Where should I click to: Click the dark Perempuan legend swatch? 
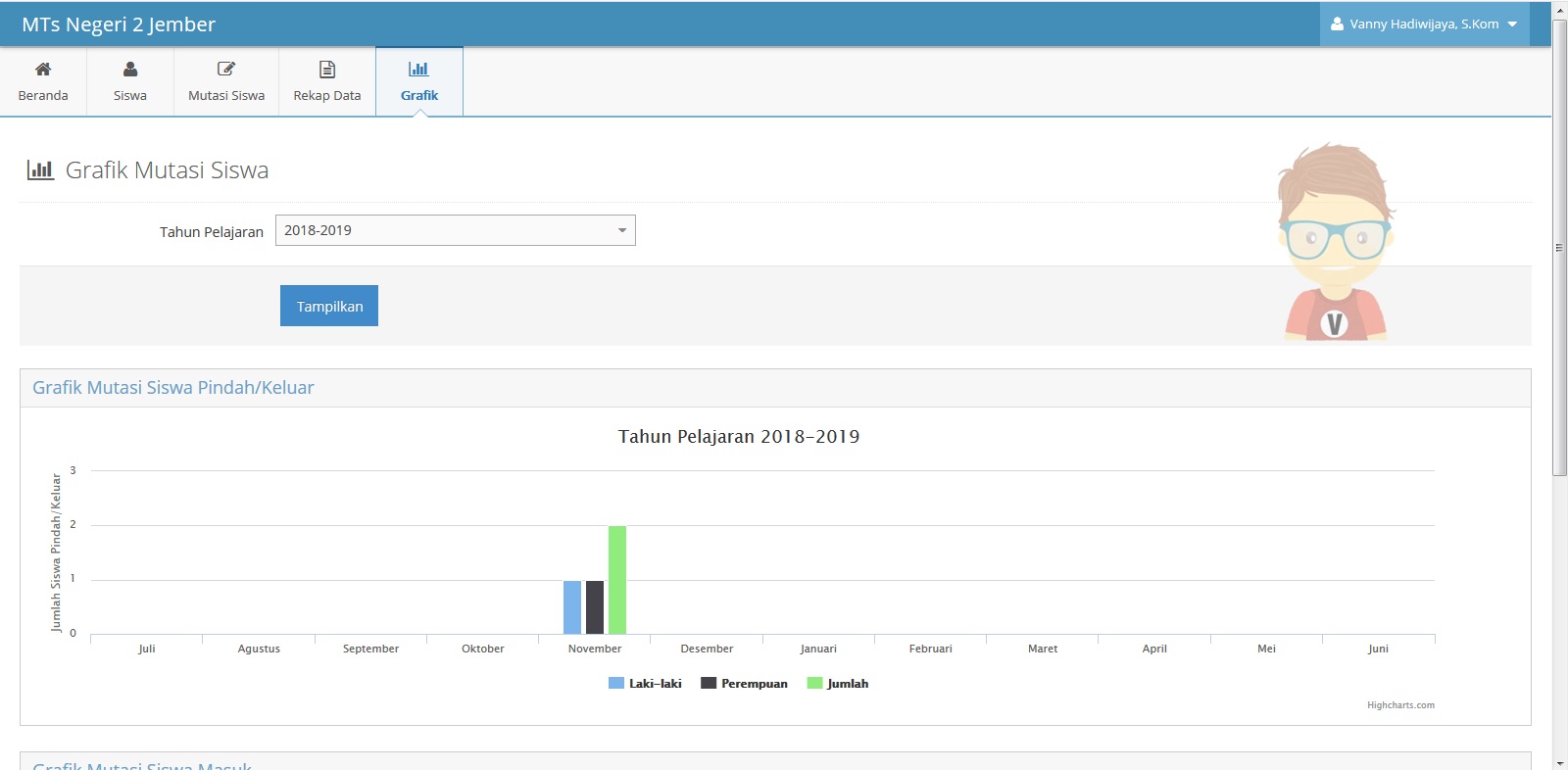(709, 684)
